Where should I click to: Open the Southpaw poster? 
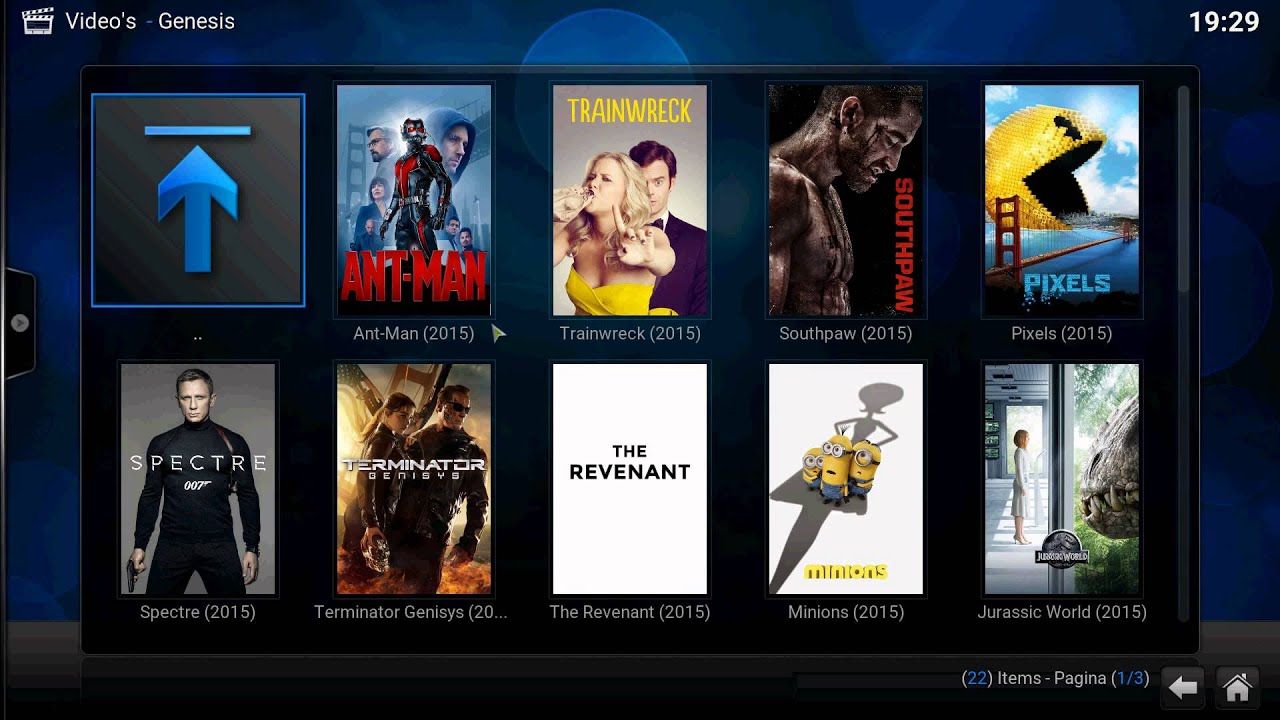coord(846,200)
